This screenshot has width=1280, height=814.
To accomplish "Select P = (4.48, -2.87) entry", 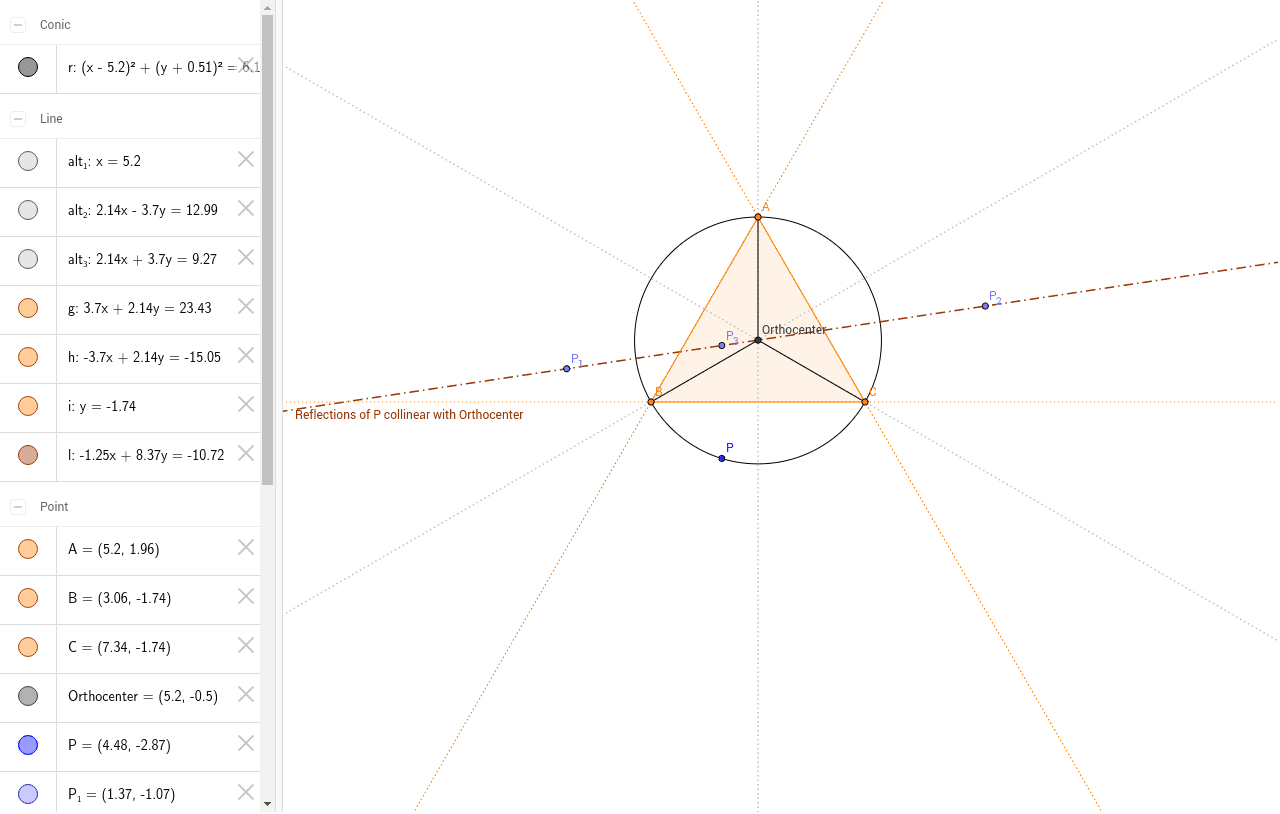I will coord(118,745).
